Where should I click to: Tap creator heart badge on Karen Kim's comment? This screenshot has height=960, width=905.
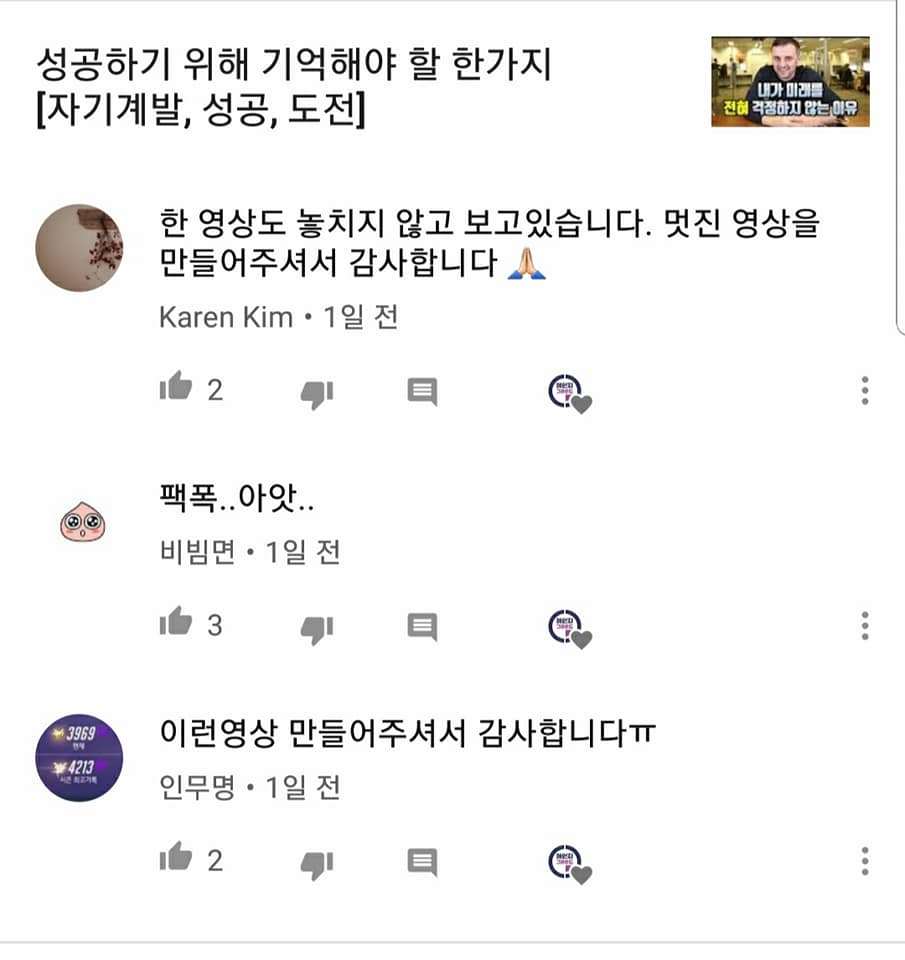coord(569,394)
